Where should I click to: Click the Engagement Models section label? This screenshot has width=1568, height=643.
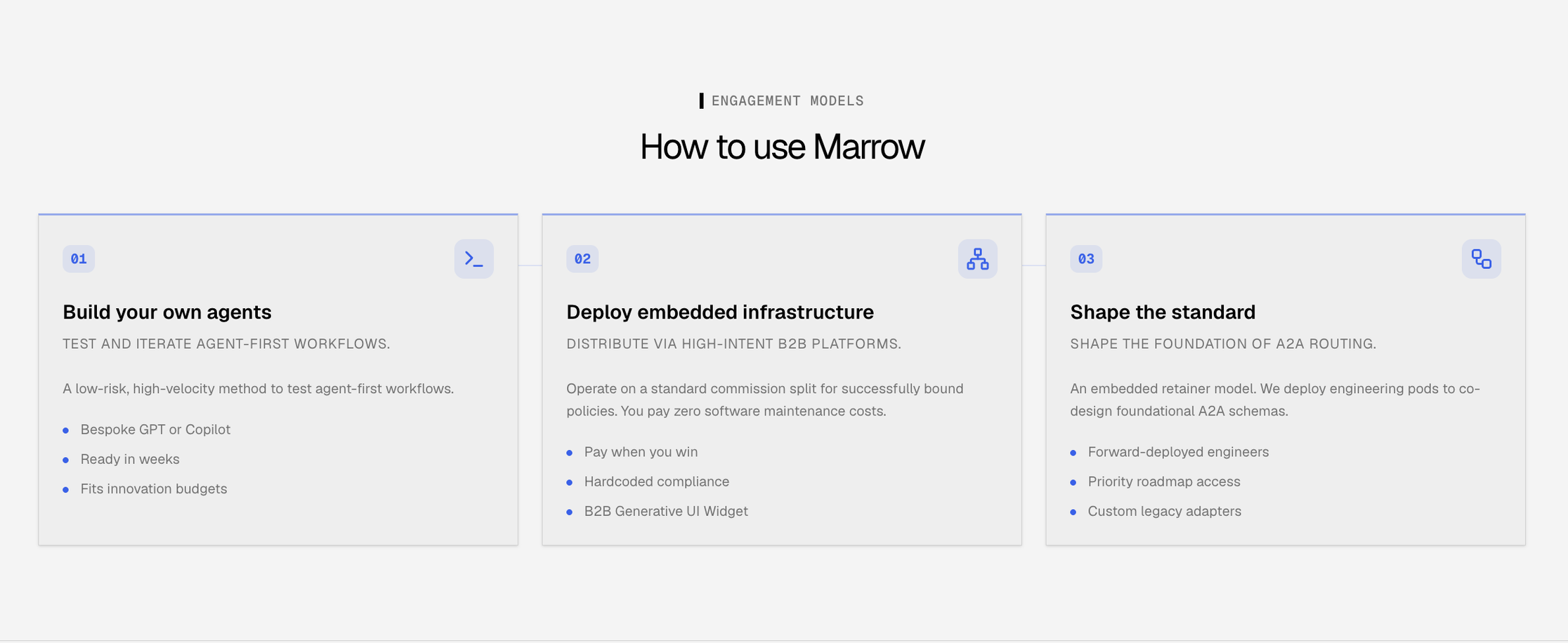[788, 101]
